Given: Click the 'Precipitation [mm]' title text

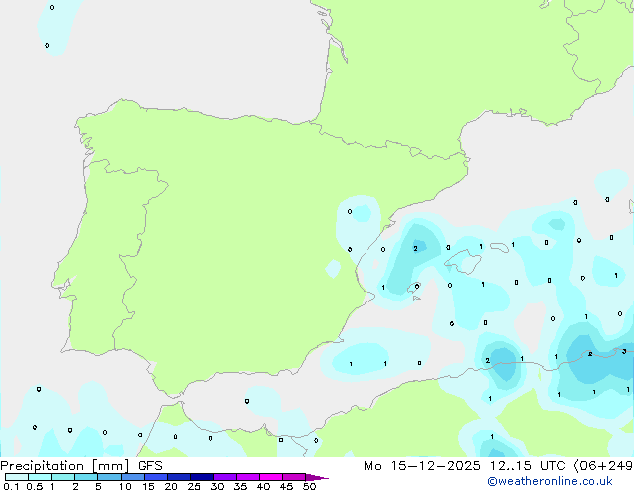Looking at the screenshot, I should click(x=65, y=466).
